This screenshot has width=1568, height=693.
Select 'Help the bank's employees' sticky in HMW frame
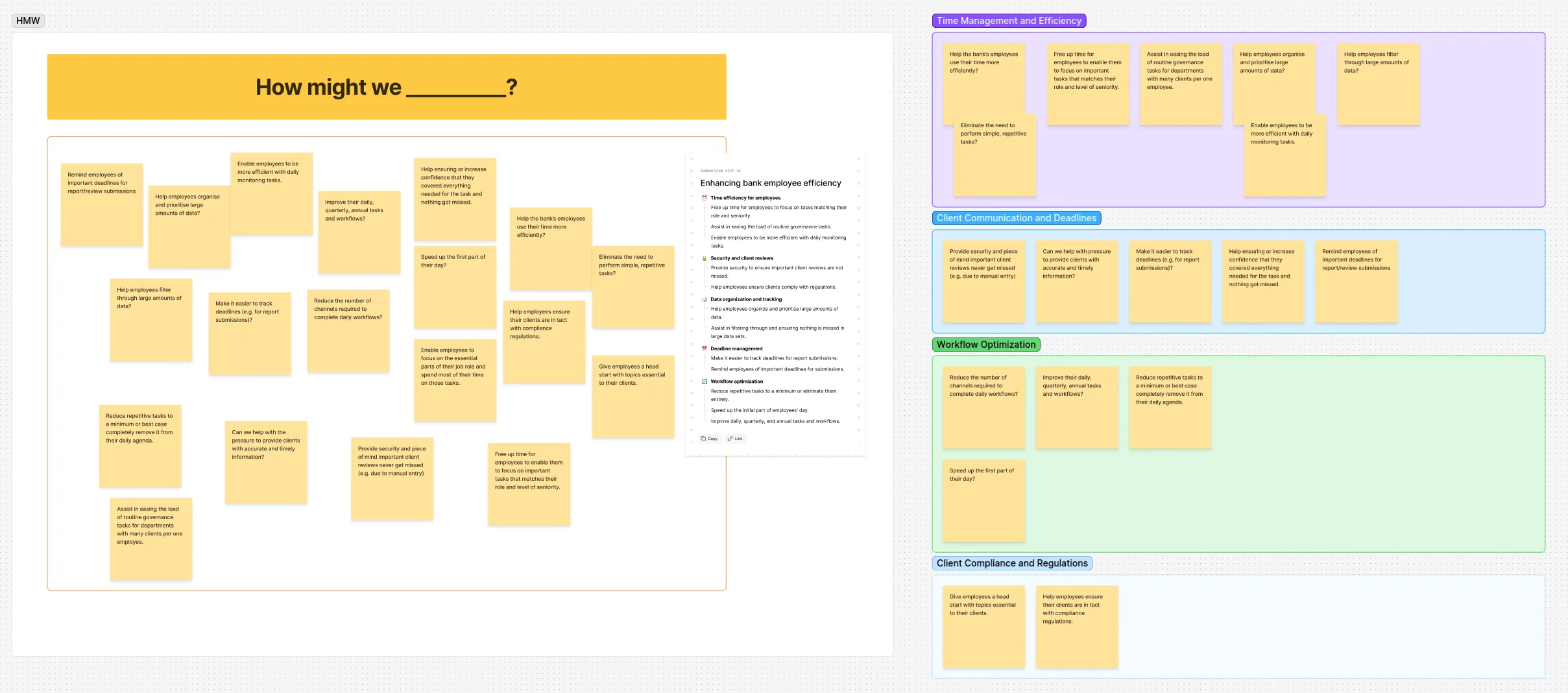[x=551, y=249]
